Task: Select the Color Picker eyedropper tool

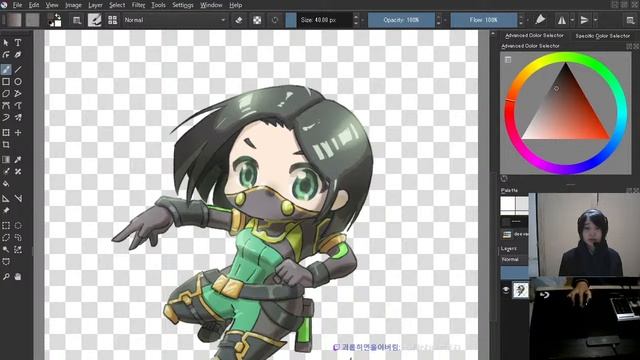Action: [x=18, y=160]
